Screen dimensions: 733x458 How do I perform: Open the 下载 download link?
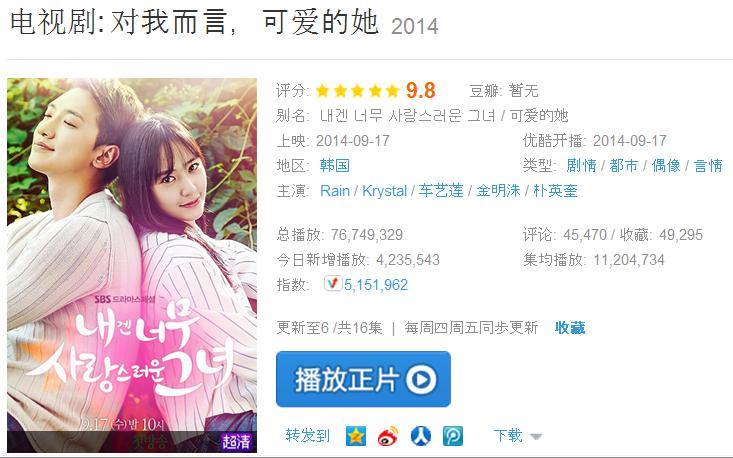click(508, 435)
